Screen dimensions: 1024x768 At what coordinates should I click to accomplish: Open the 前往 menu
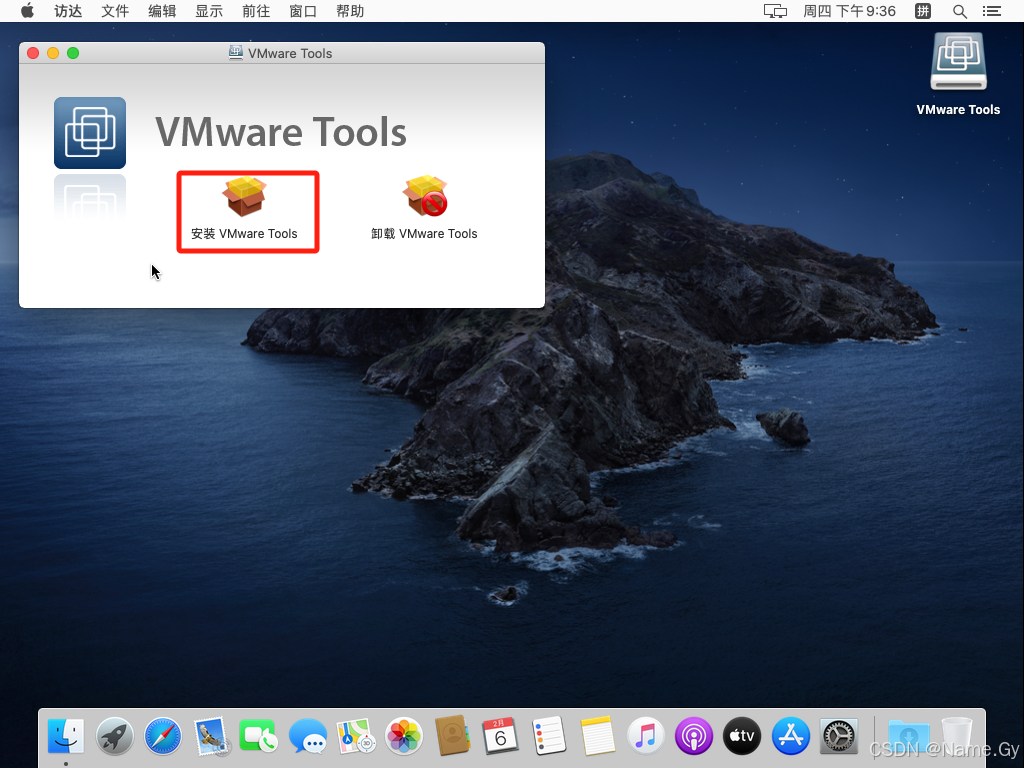[x=256, y=11]
